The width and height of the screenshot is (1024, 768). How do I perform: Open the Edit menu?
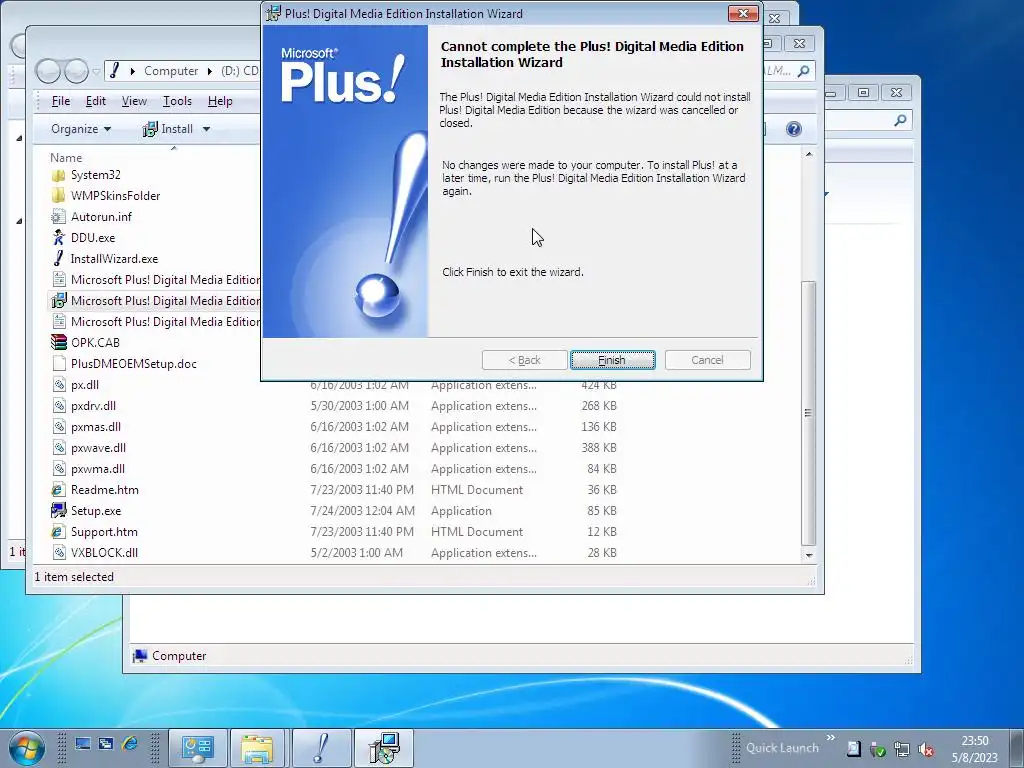pyautogui.click(x=95, y=101)
